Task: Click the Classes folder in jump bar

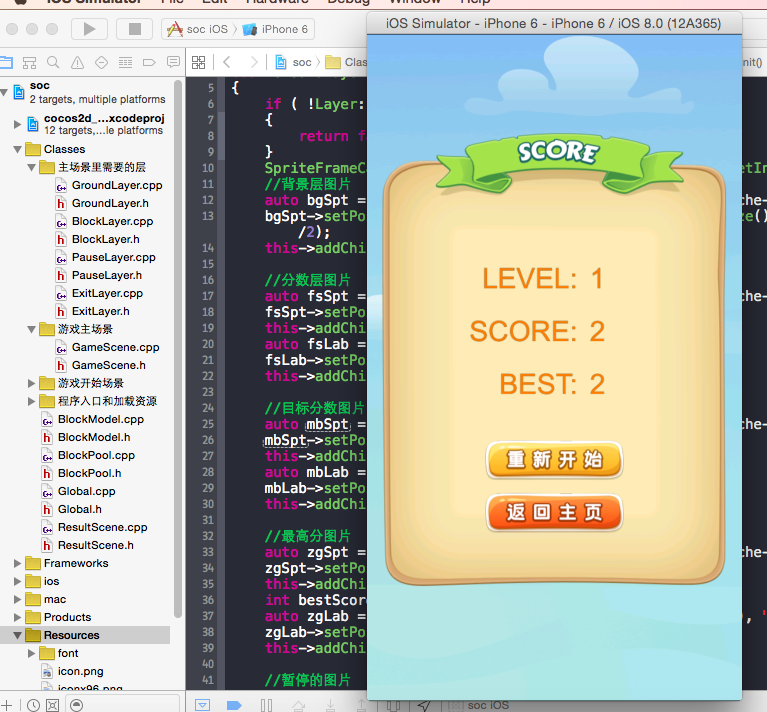Action: 346,62
